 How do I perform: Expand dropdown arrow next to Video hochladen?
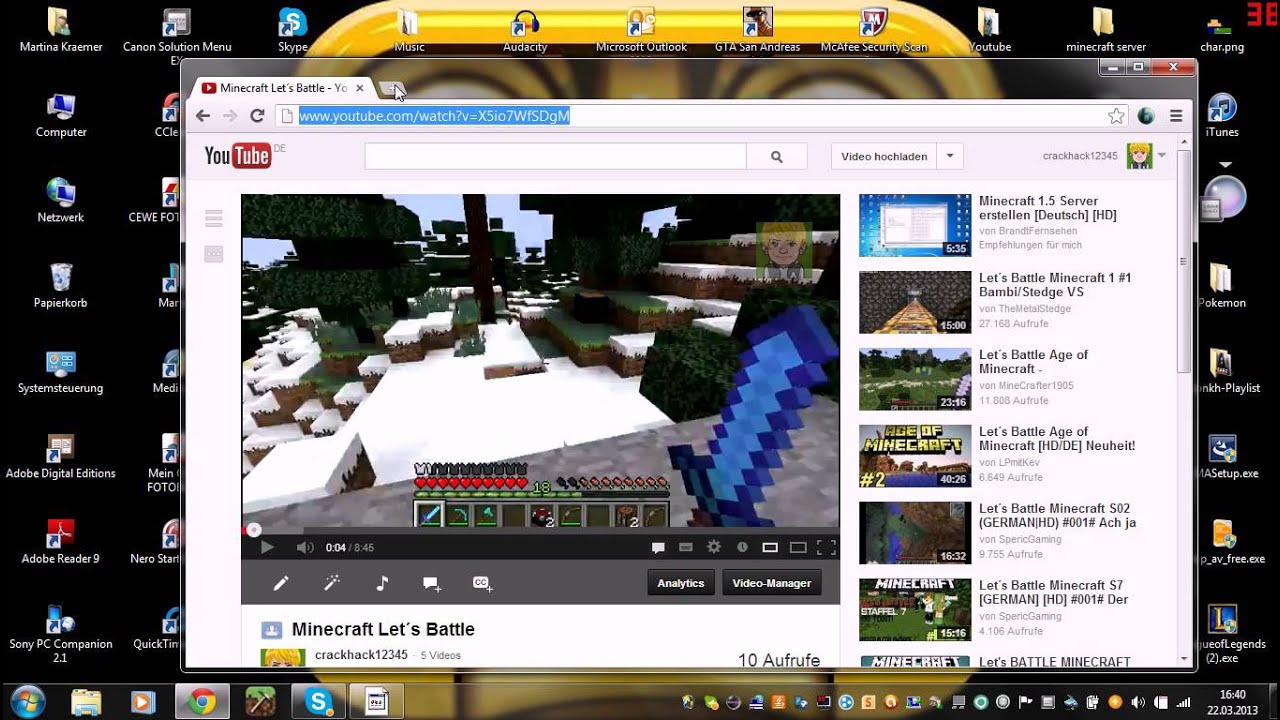[x=950, y=157]
